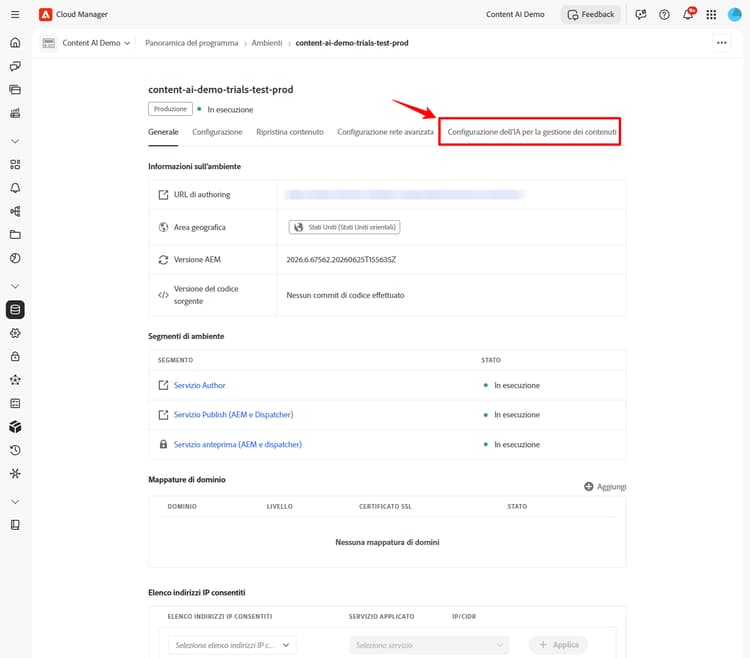The width and height of the screenshot is (750, 658).
Task: Click the Stati Uniti region badge
Action: (344, 227)
